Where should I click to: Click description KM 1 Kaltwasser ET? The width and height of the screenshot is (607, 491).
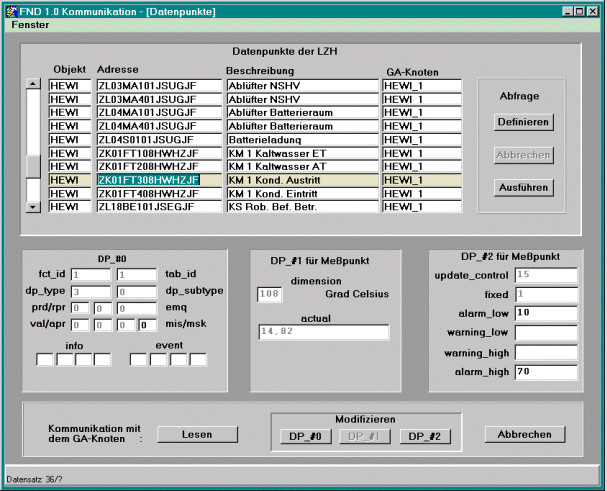tap(303, 153)
